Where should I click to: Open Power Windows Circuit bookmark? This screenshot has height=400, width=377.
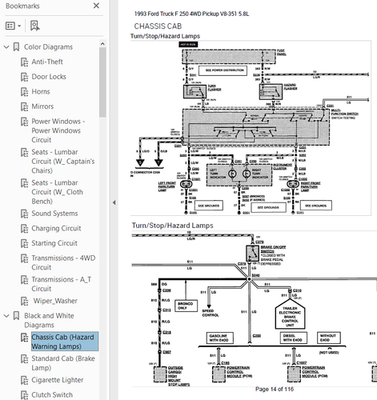click(x=58, y=130)
